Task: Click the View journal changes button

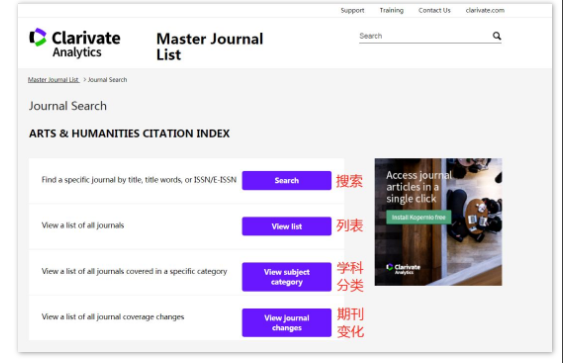Action: pyautogui.click(x=286, y=322)
